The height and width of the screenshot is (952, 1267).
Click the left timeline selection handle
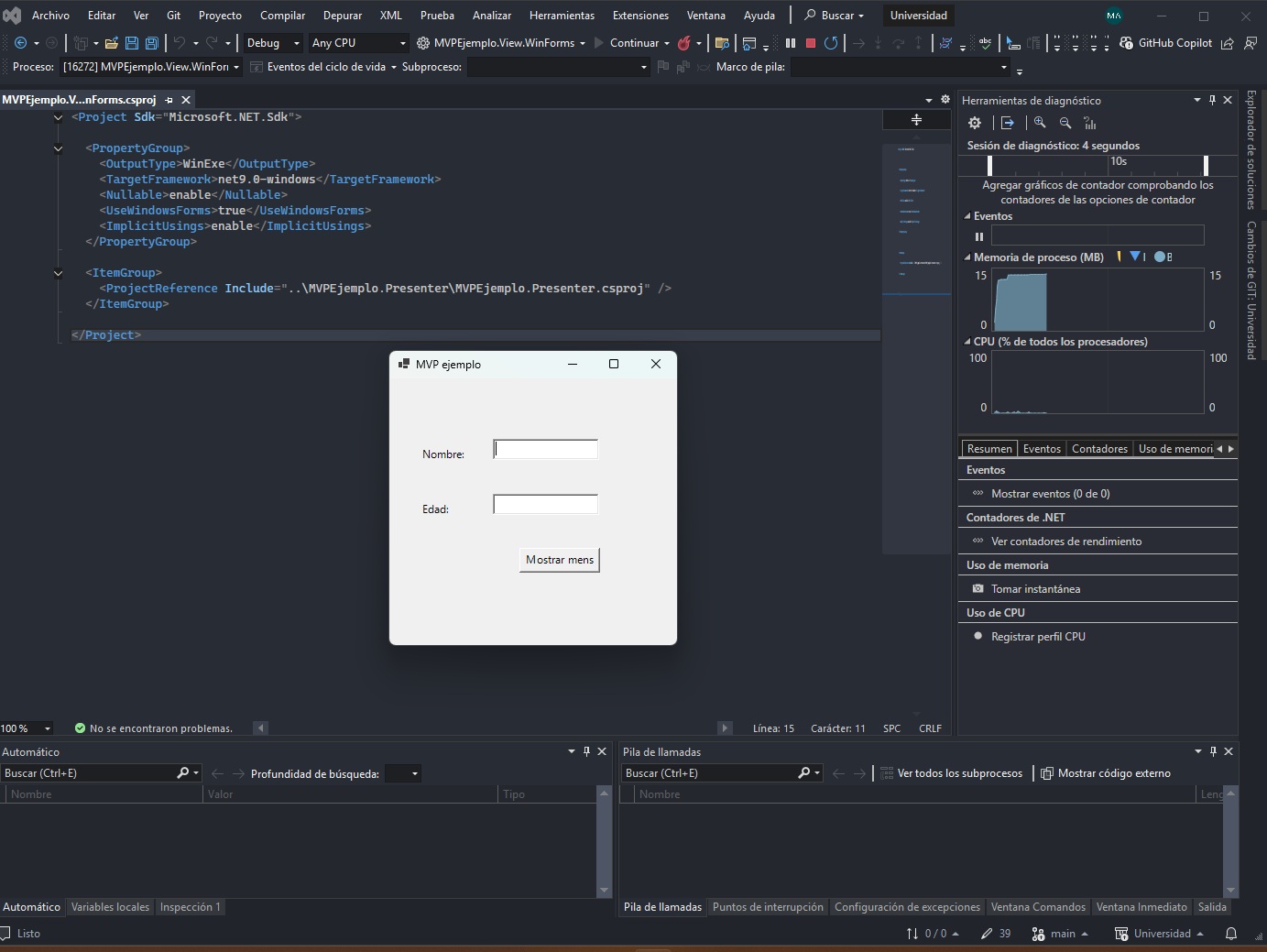pyautogui.click(x=989, y=165)
